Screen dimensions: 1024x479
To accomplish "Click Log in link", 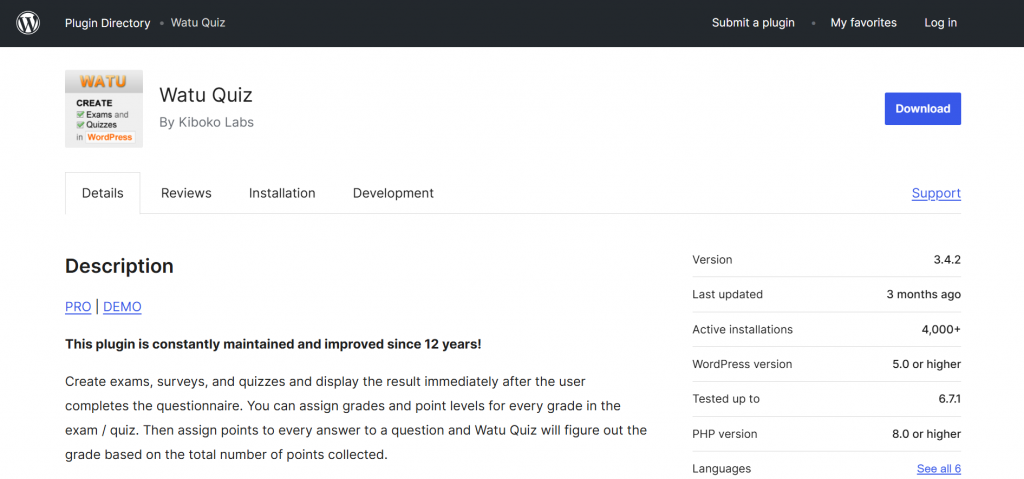I will (x=940, y=23).
